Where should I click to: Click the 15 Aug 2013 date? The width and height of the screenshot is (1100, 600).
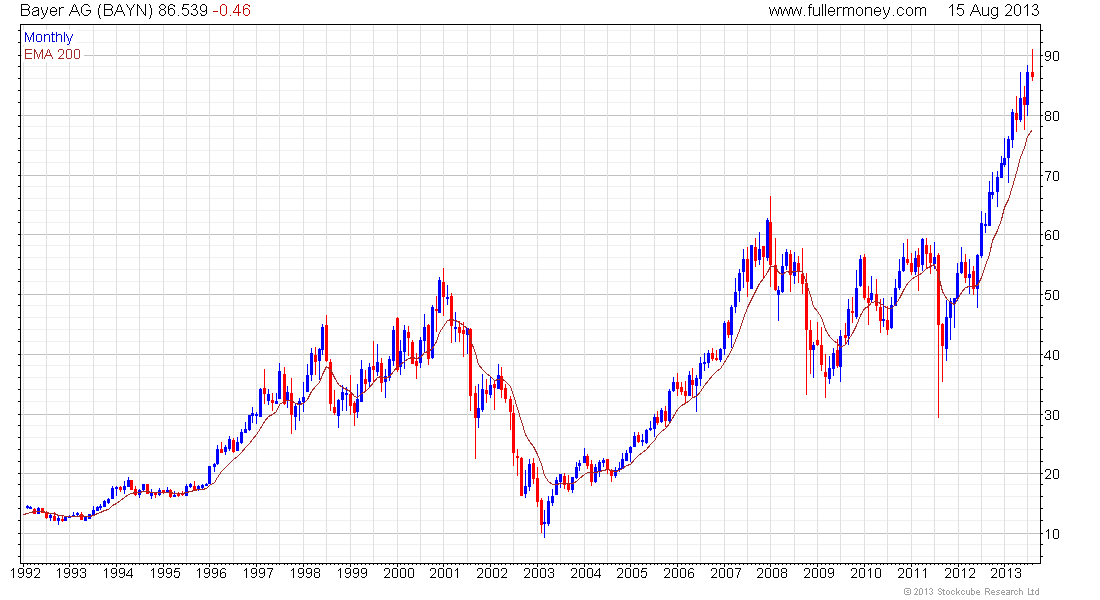(x=993, y=11)
